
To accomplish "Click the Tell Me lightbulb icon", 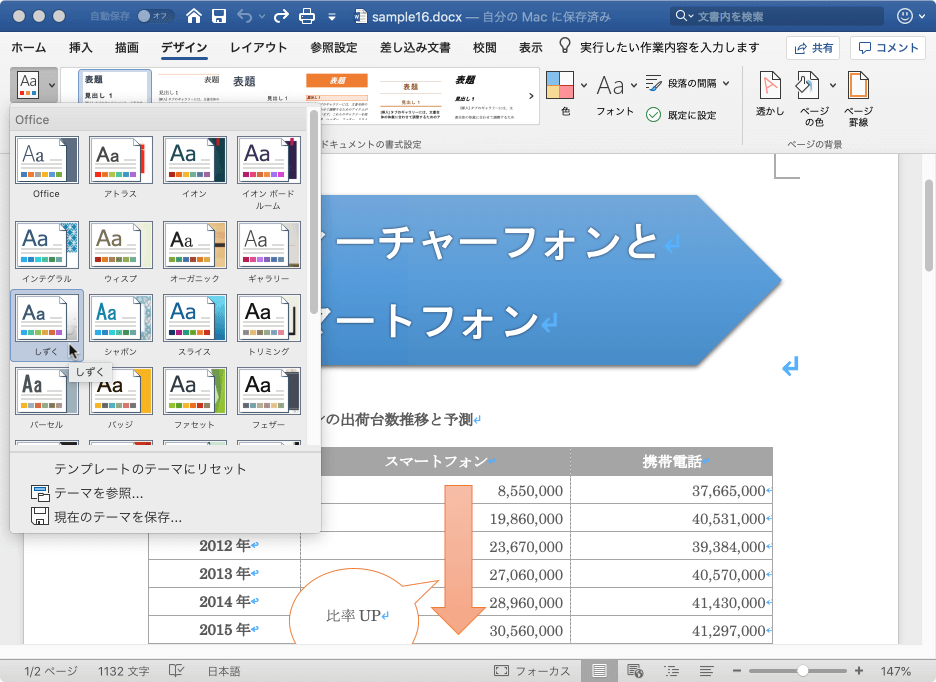I will tap(564, 46).
